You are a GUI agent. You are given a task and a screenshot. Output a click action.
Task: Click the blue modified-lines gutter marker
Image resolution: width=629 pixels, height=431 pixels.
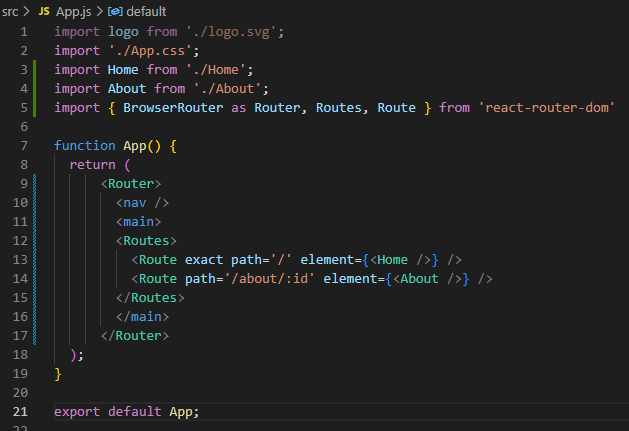[x=34, y=260]
